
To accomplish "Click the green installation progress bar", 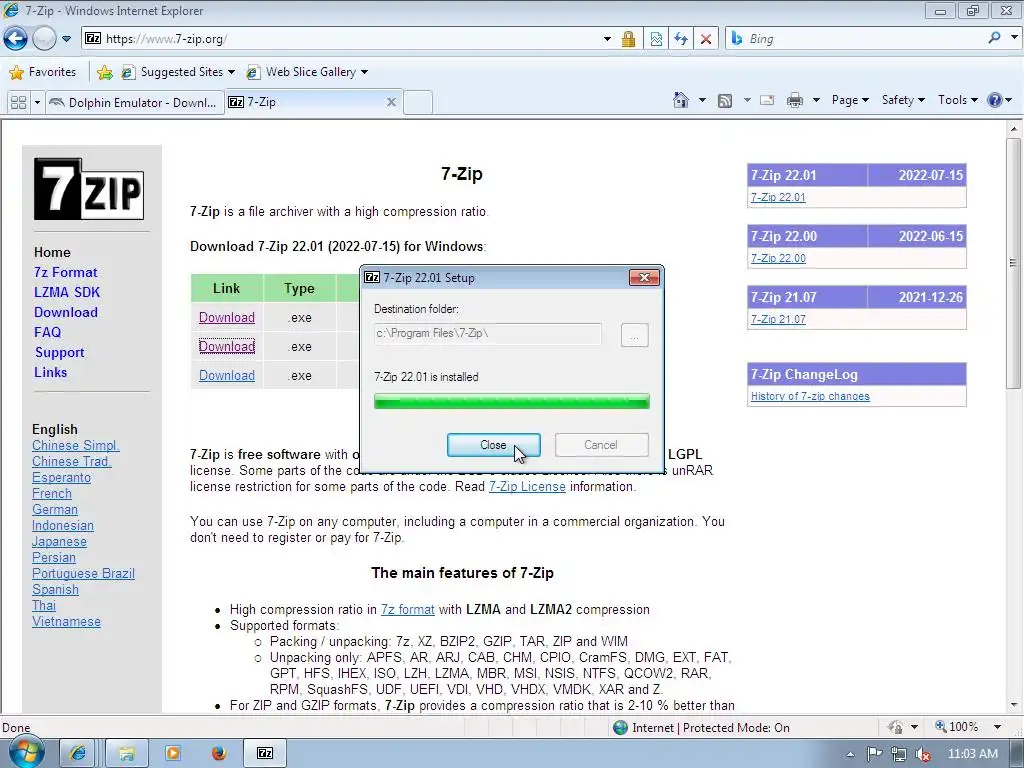I will pyautogui.click(x=511, y=401).
